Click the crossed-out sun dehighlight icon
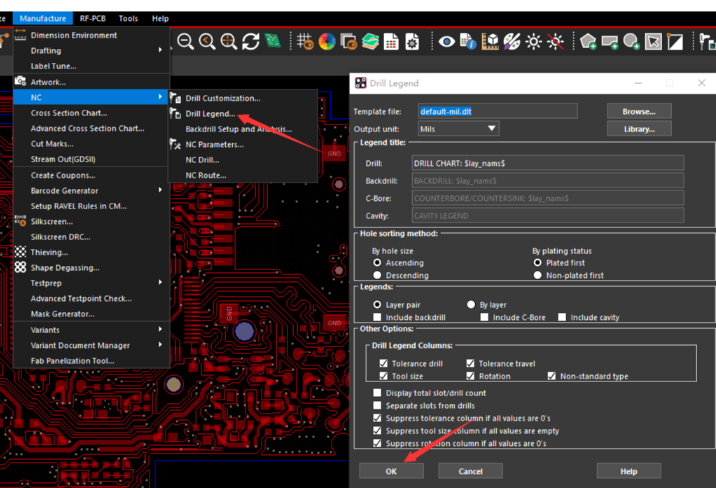This screenshot has height=488, width=716. tap(555, 42)
